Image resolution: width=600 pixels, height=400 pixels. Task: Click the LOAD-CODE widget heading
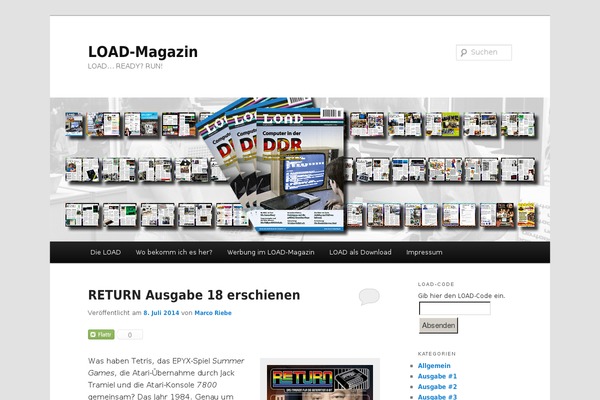pos(436,284)
